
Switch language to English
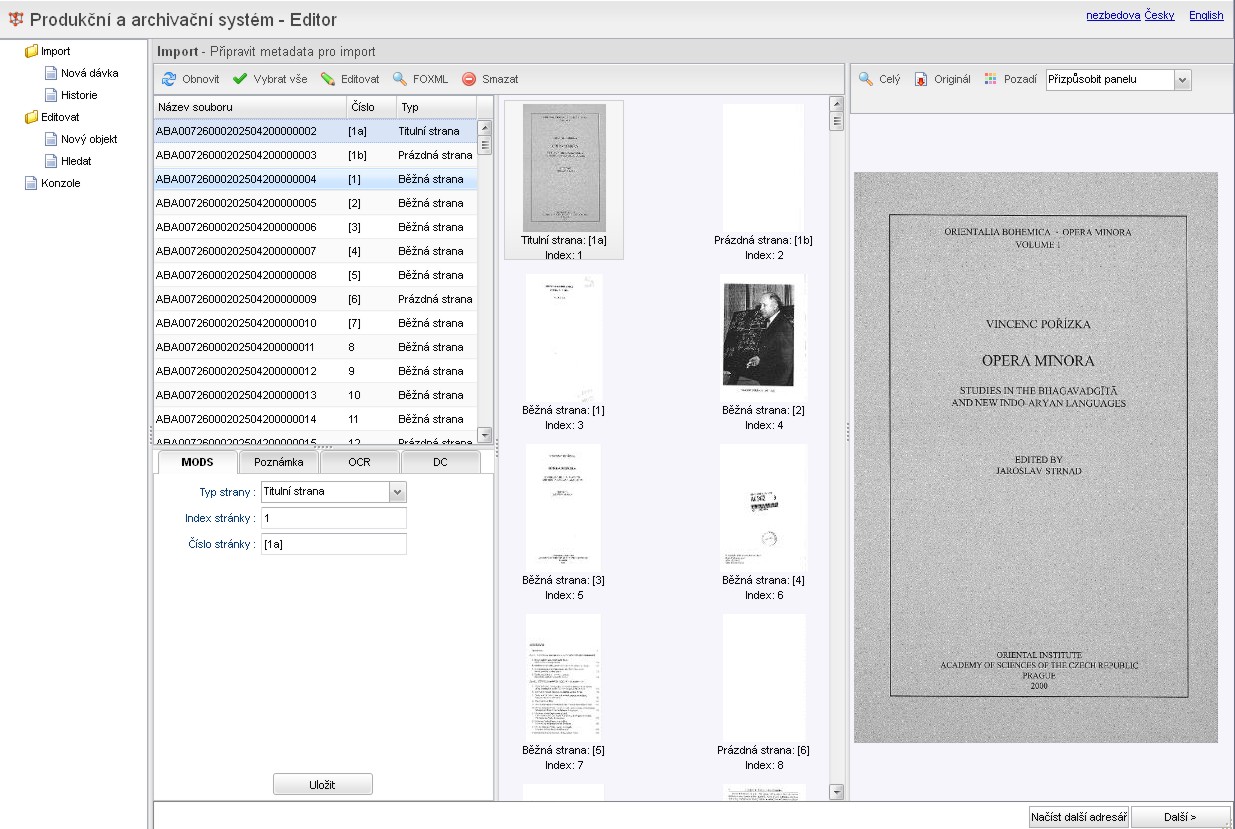coord(1206,15)
